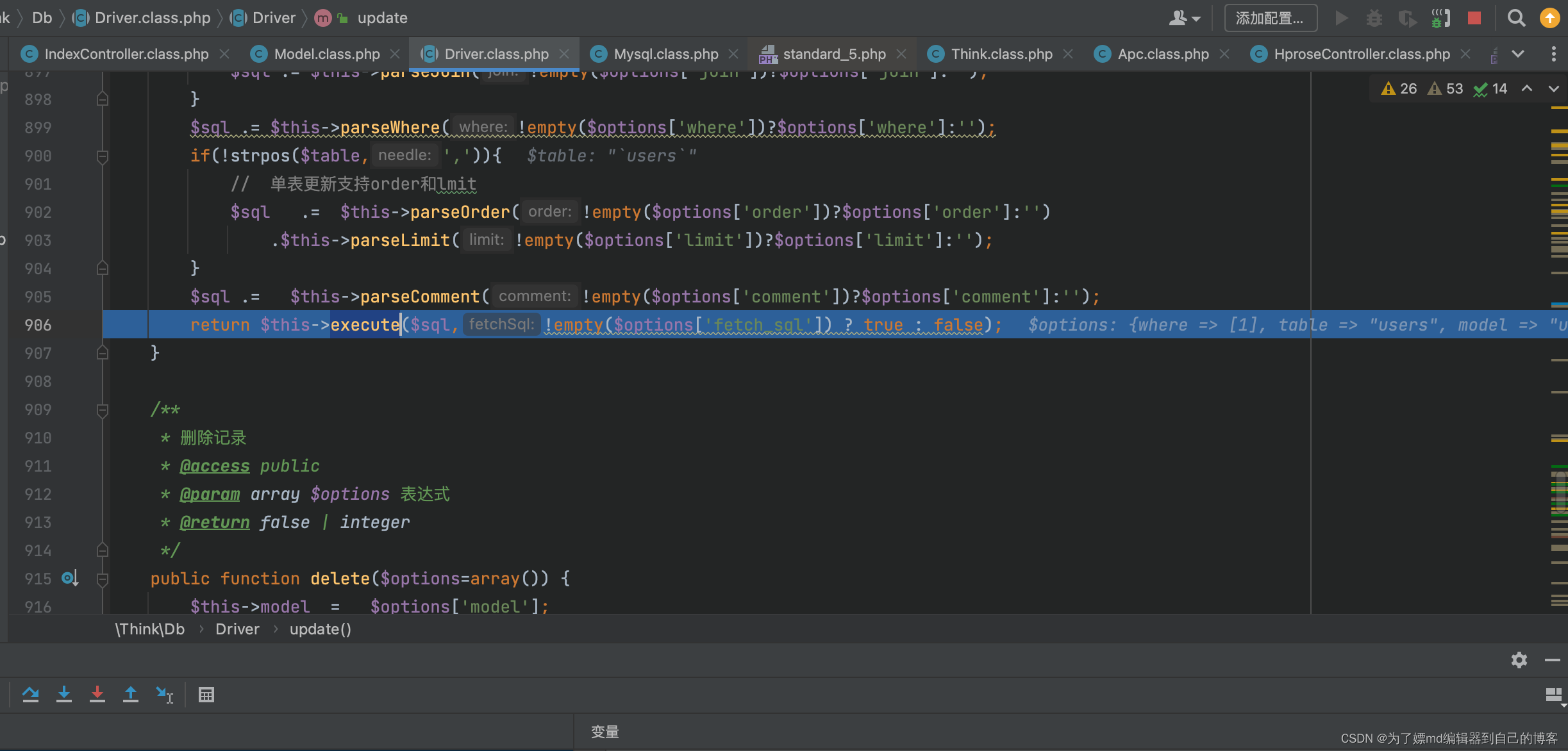Fold the delete function at line 915
Viewport: 1568px width, 751px height.
click(102, 579)
